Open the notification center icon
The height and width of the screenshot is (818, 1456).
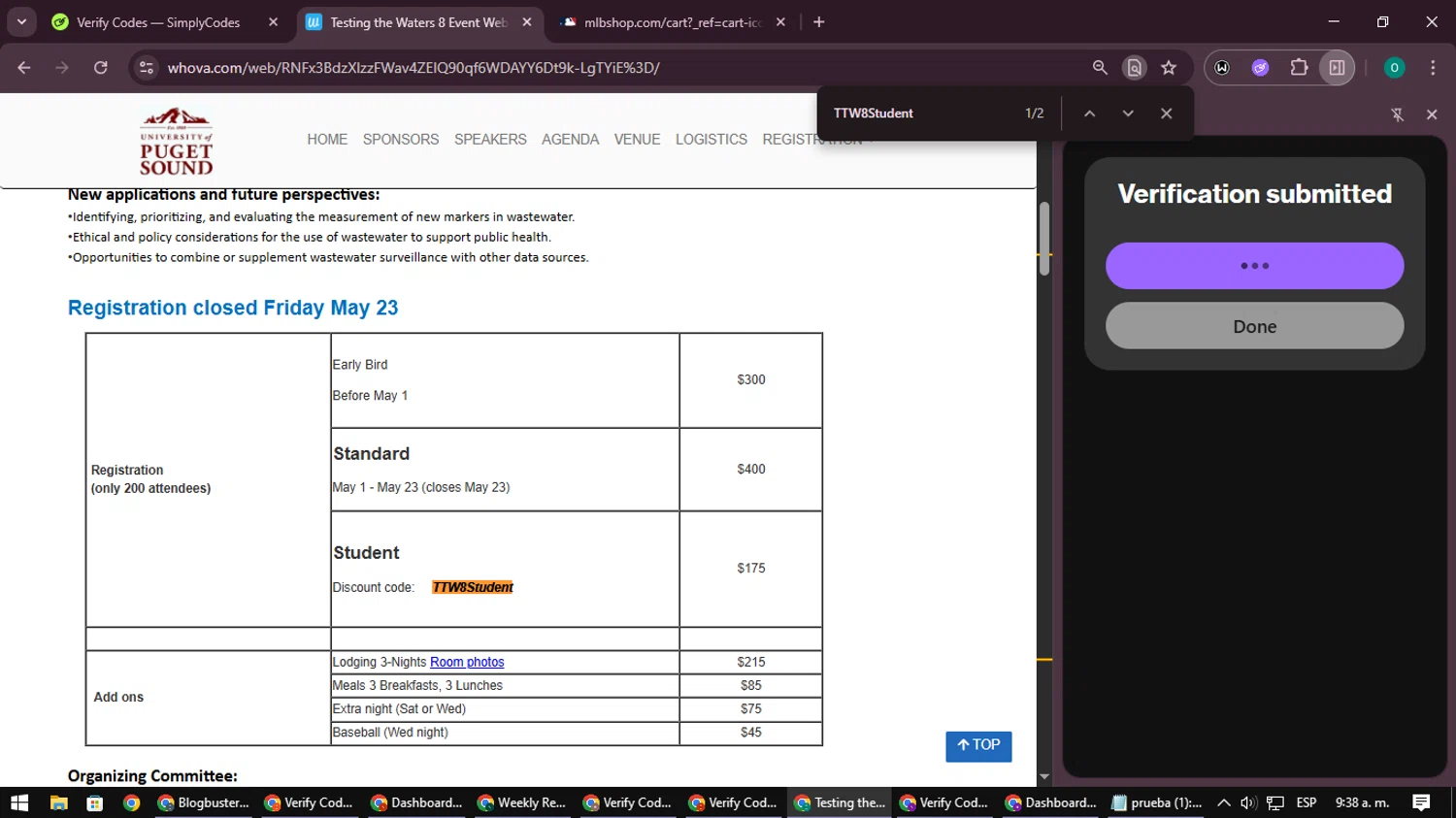click(1421, 802)
